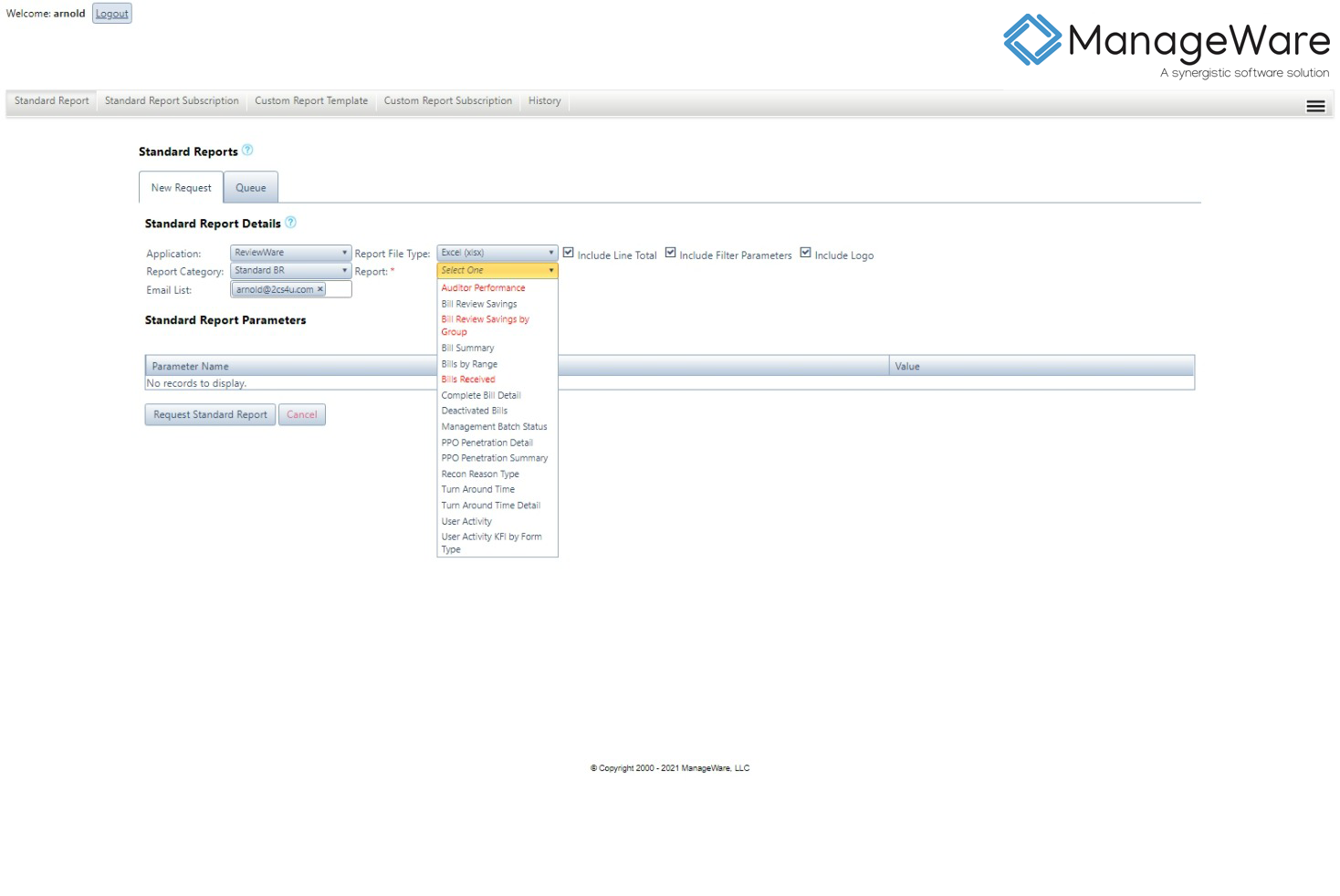The height and width of the screenshot is (896, 1340).
Task: Click the copyright 2000 - 2021 ManageWare text
Action: (x=670, y=768)
